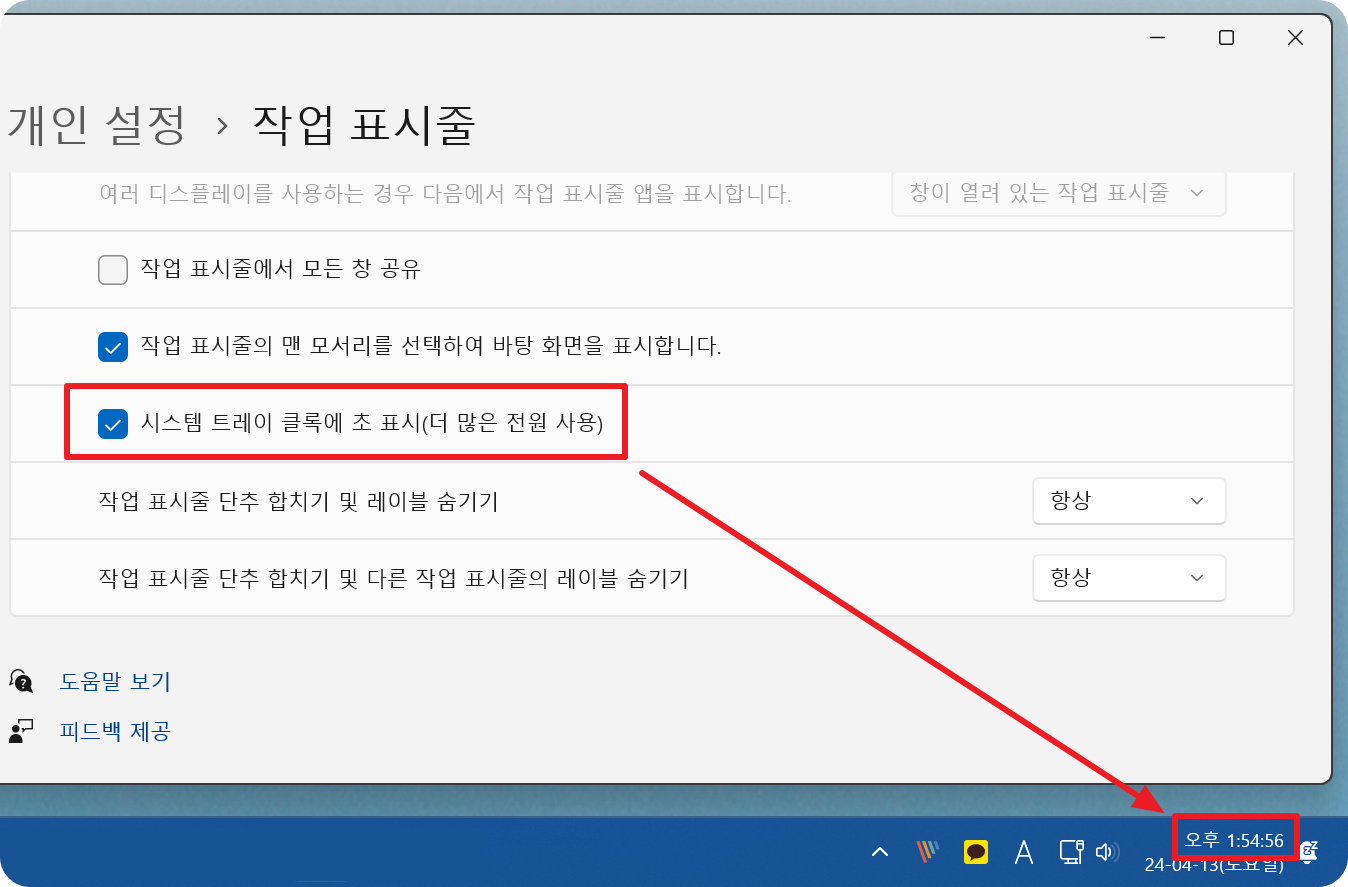Check '작업 표시줄에서 모든 창 공유' checkbox
1348x887 pixels.
point(113,270)
